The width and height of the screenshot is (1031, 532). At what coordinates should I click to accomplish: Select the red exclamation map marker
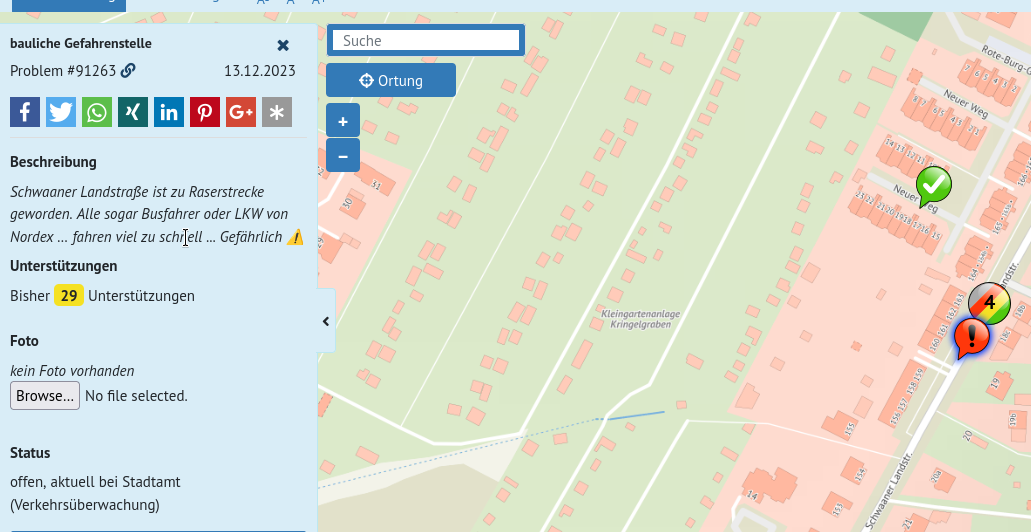pos(971,336)
